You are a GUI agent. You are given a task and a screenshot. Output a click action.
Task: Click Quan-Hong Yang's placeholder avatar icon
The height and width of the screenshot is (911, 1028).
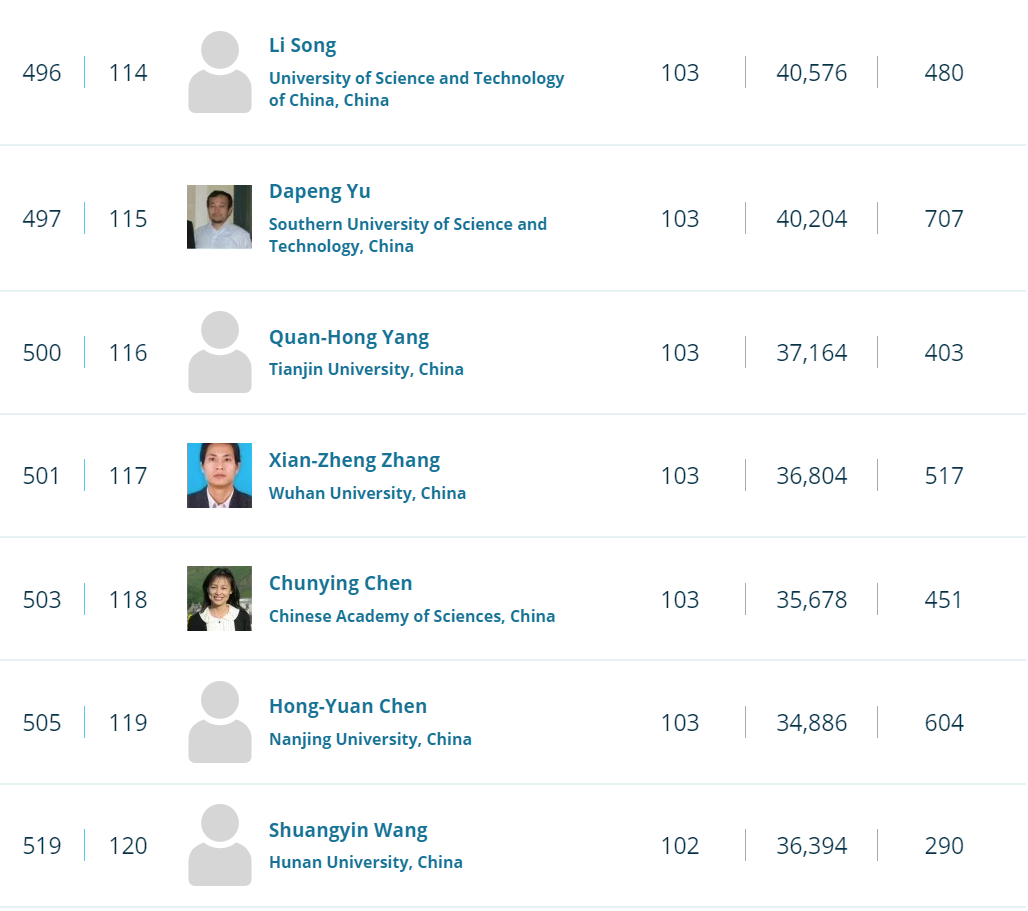(220, 352)
